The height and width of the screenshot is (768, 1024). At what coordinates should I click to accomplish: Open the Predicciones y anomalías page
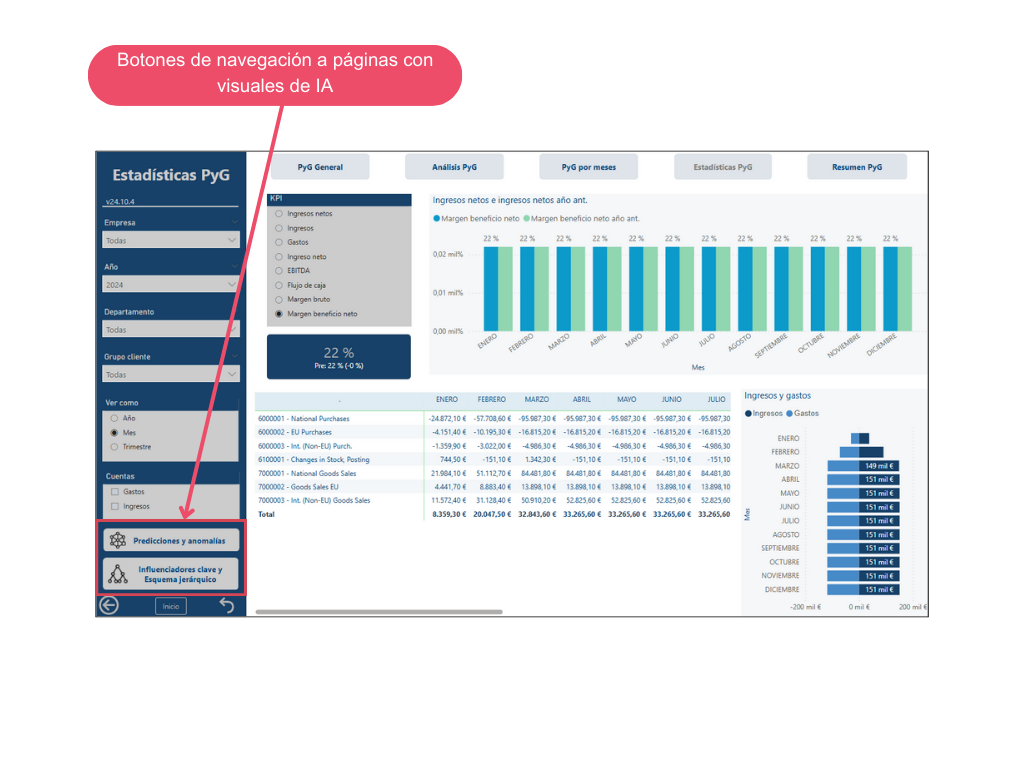point(171,540)
